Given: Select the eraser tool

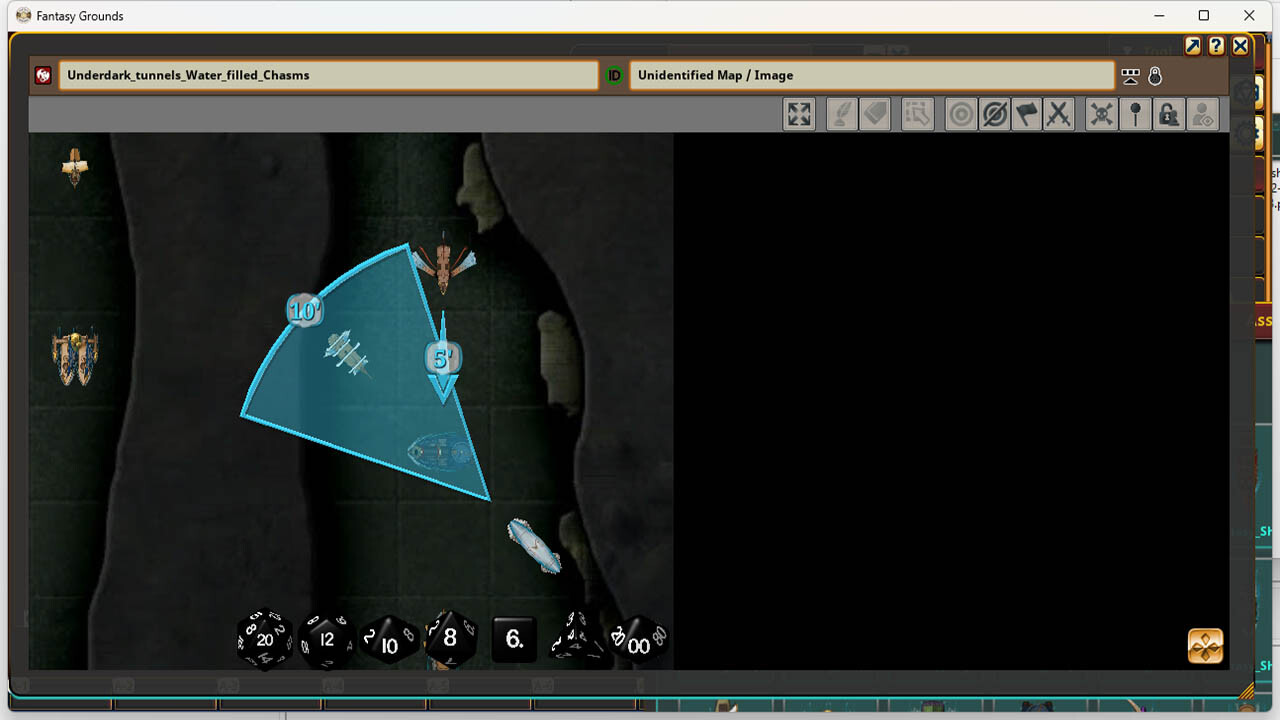Looking at the screenshot, I should click(875, 114).
